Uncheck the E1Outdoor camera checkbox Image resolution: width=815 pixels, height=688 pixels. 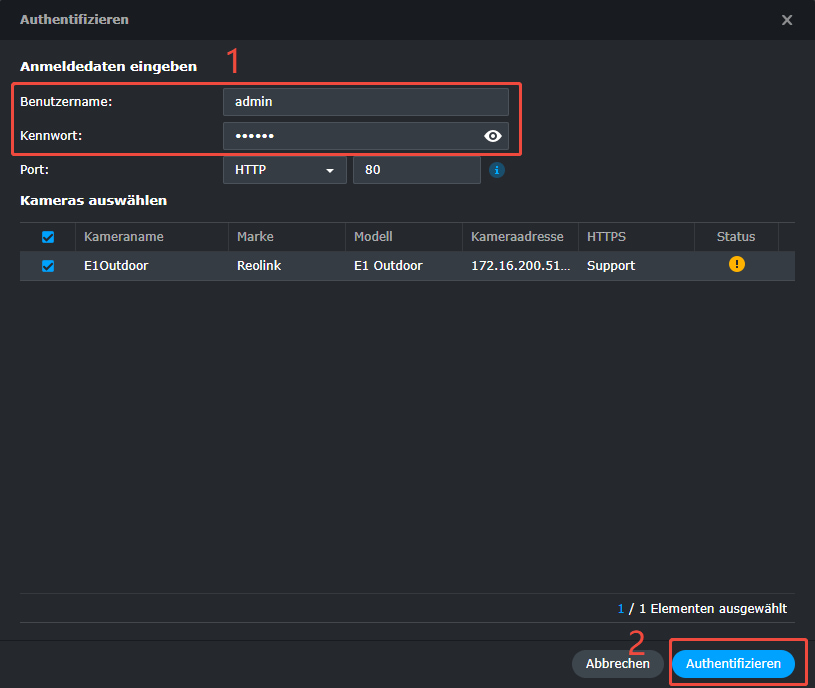[48, 266]
